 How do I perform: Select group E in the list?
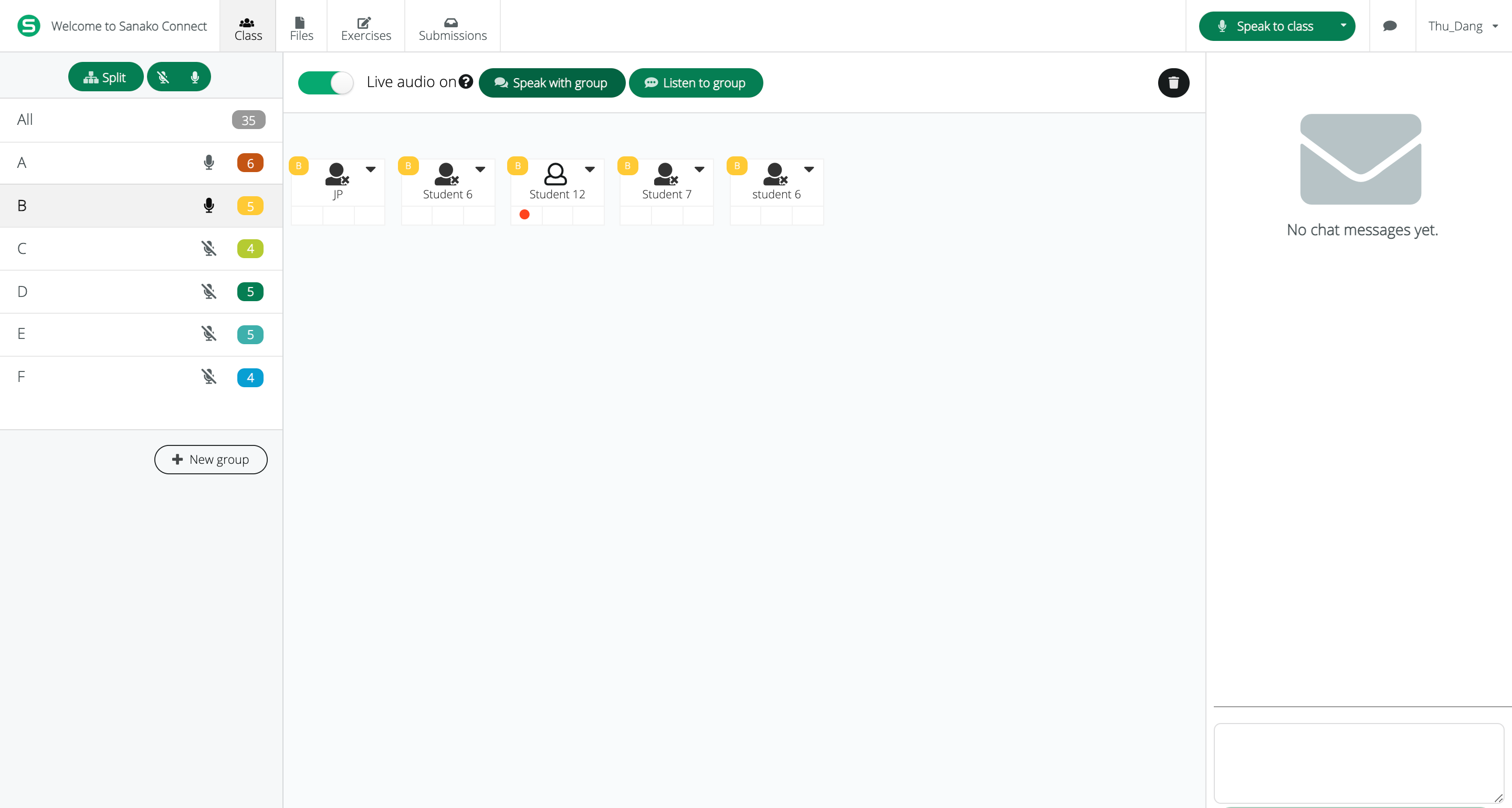pos(141,334)
